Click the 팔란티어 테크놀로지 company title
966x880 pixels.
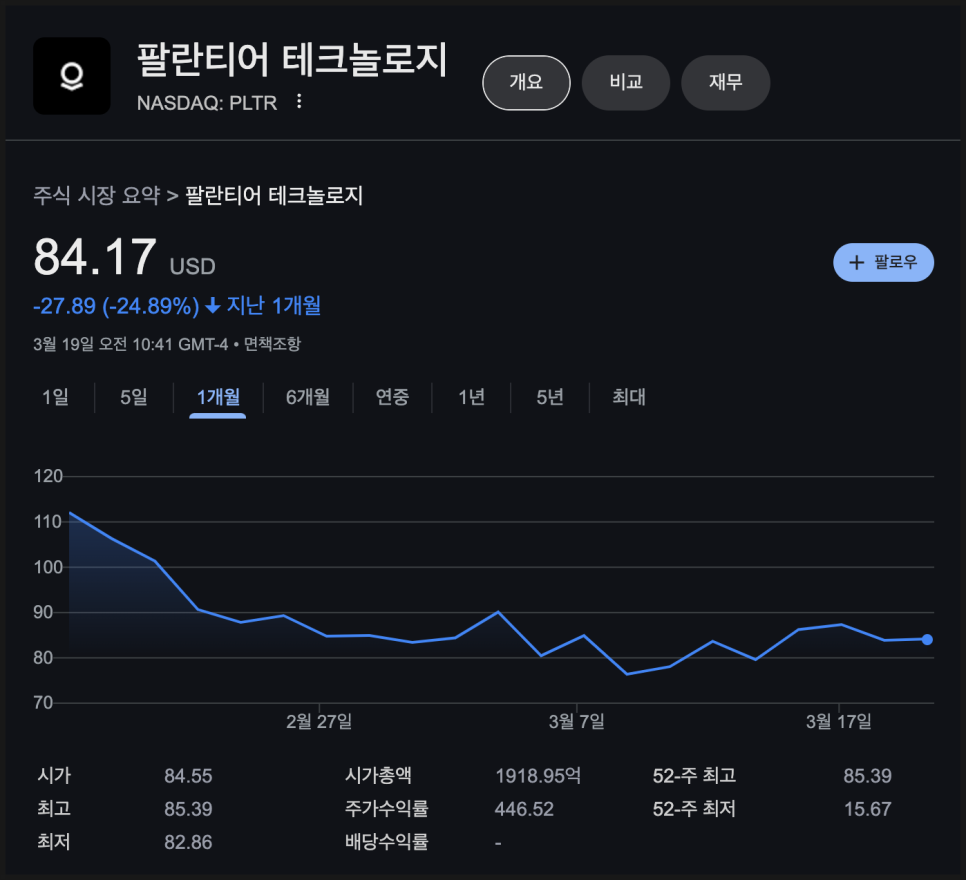click(x=292, y=60)
